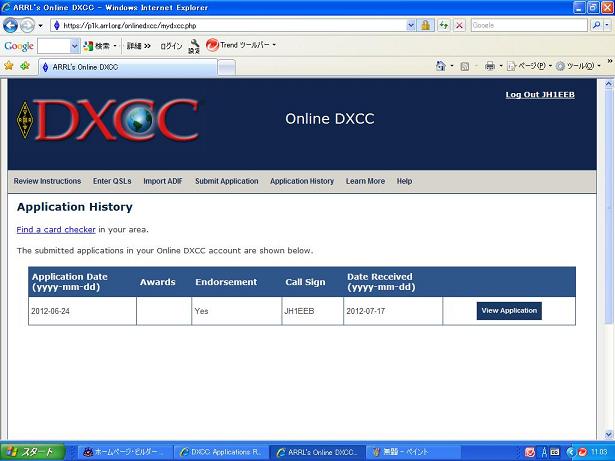Click the JH1EEB call sign cell
This screenshot has width=615, height=461.
point(312,311)
